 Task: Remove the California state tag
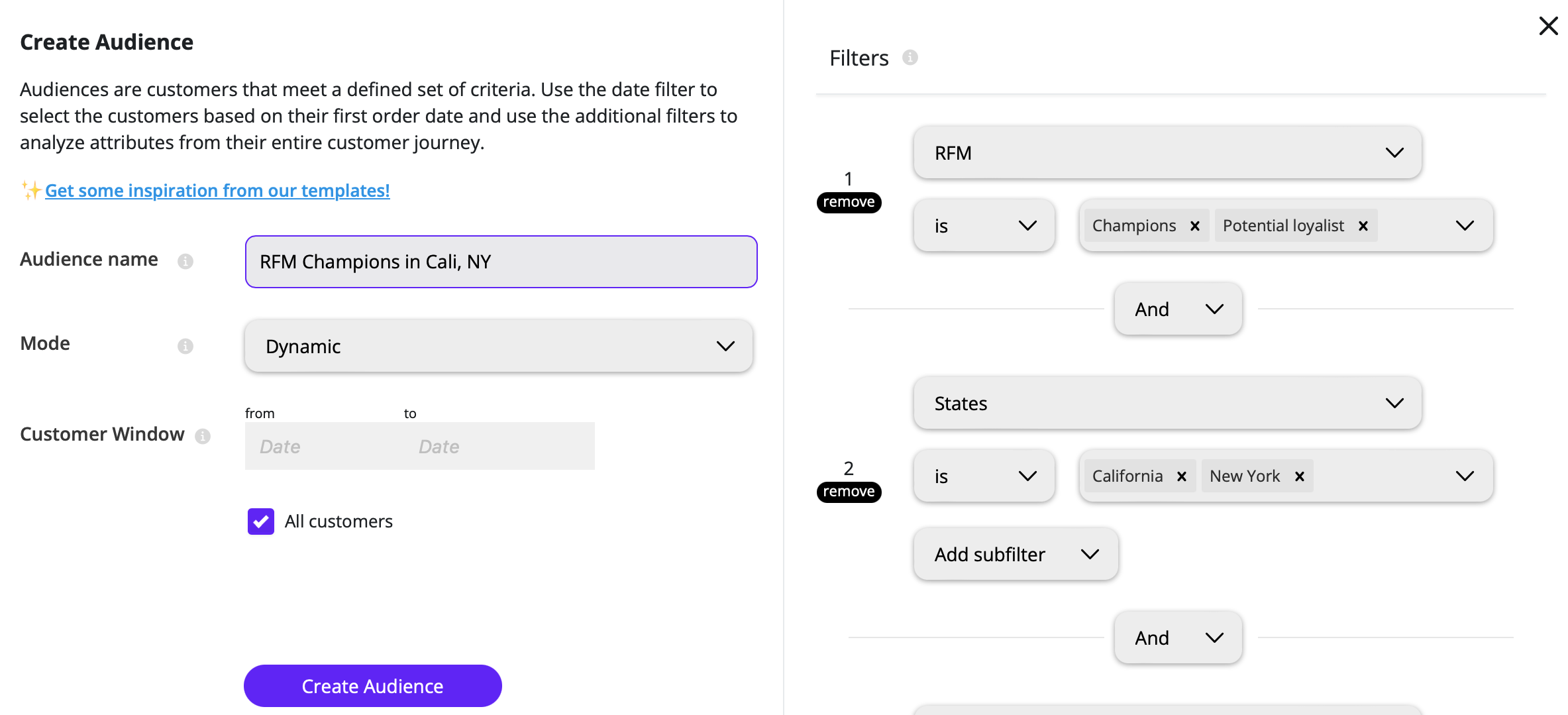point(1182,476)
